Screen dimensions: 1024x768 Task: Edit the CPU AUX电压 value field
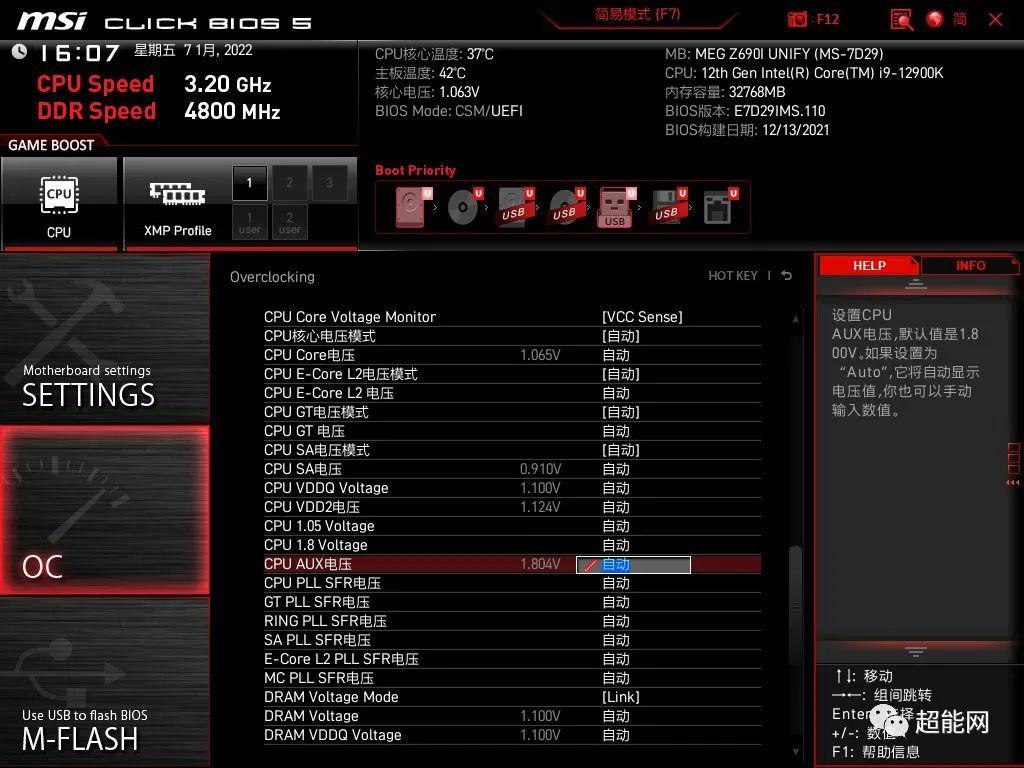point(633,565)
